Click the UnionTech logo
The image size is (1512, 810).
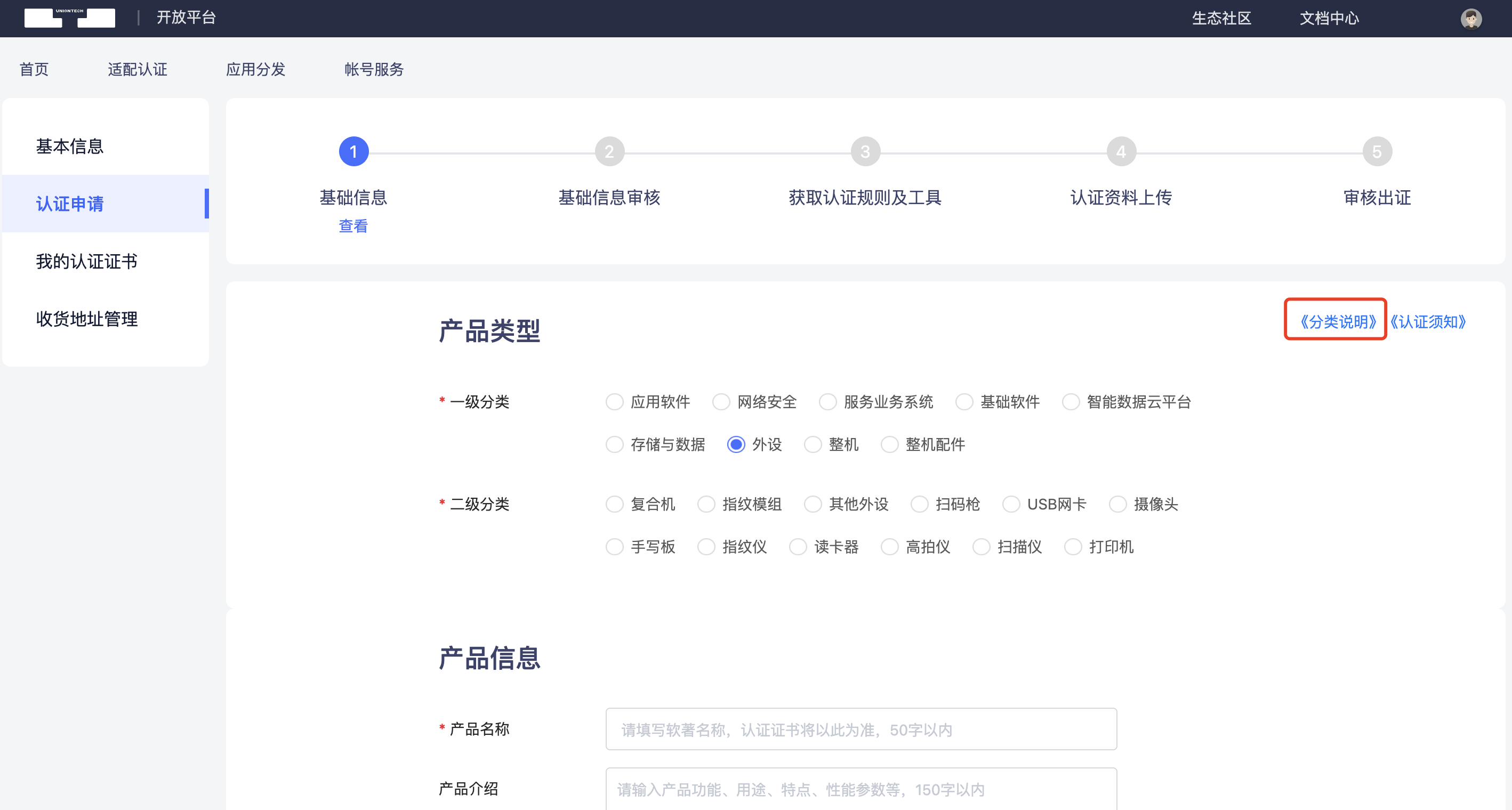click(69, 18)
